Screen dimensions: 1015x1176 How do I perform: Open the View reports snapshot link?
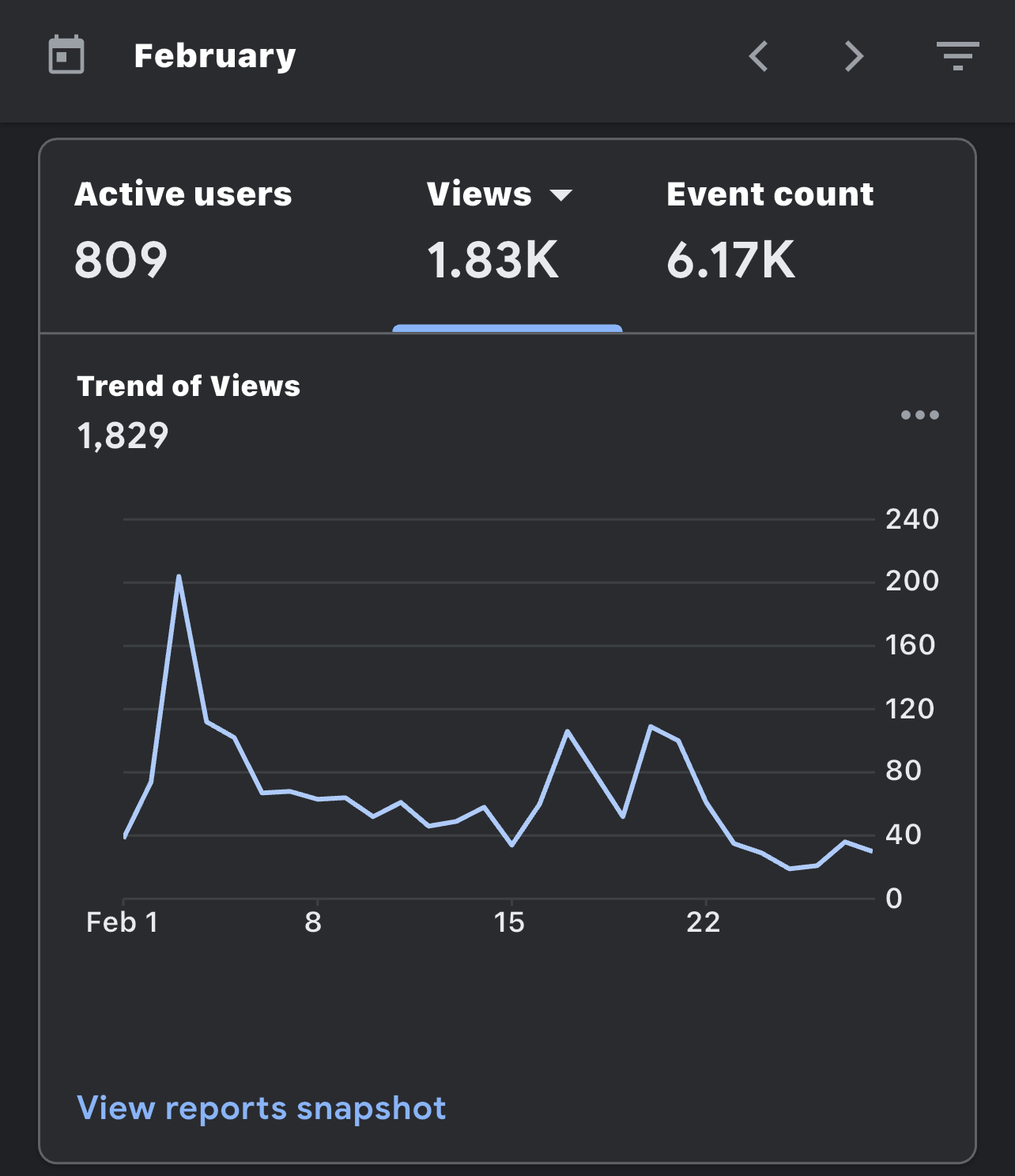262,1108
